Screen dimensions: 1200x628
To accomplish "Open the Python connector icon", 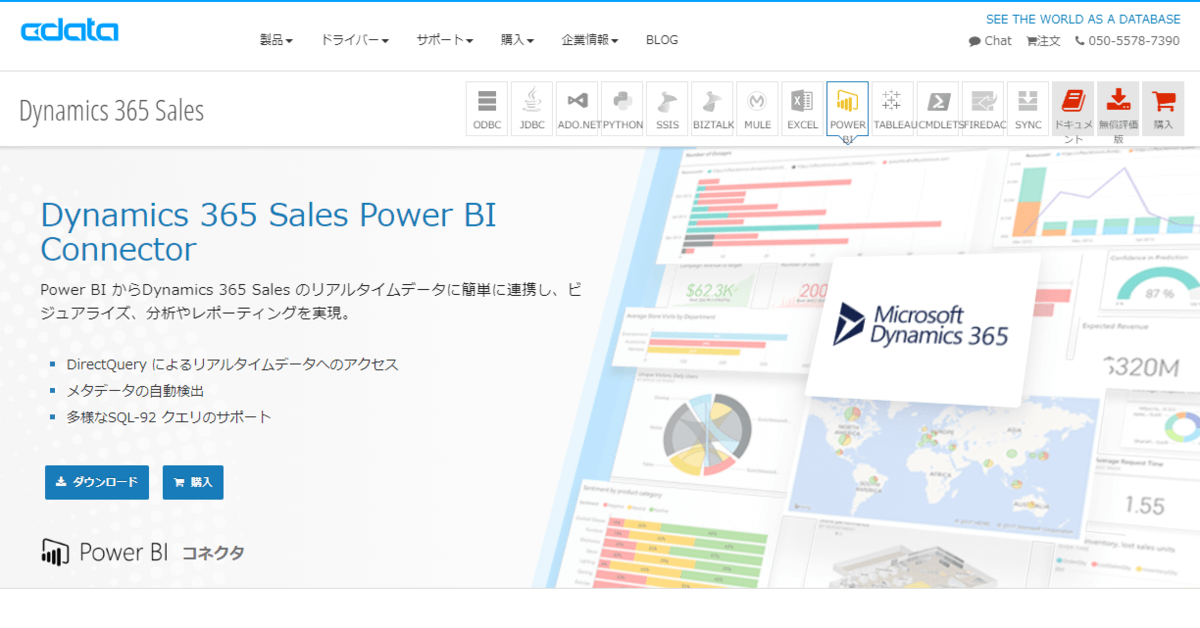I will pyautogui.click(x=622, y=108).
